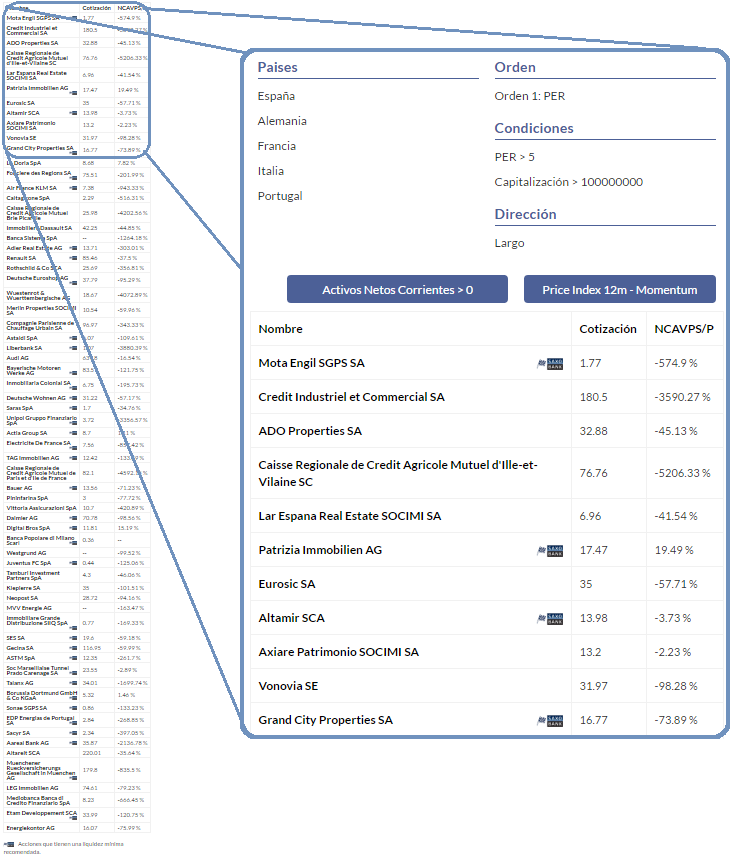Viewport: 748px width, 861px height.
Task: Click liquidity icon next to Sonae SGPS SA
Action: point(73,708)
